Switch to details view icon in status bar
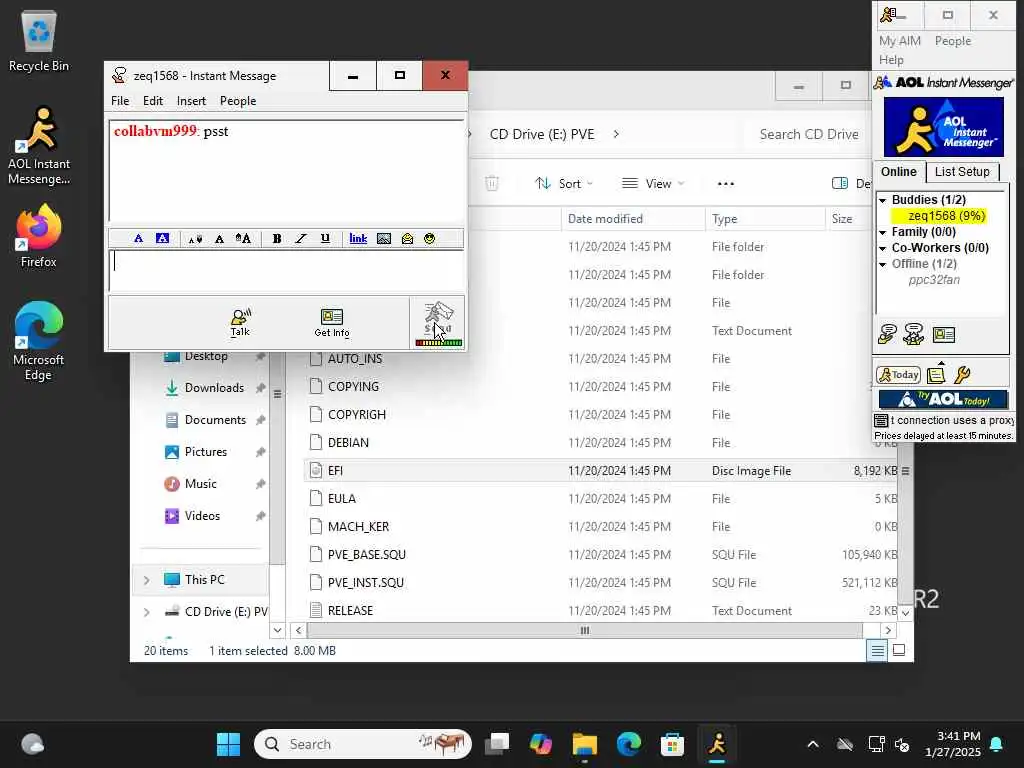Image resolution: width=1024 pixels, height=768 pixels. tap(877, 650)
